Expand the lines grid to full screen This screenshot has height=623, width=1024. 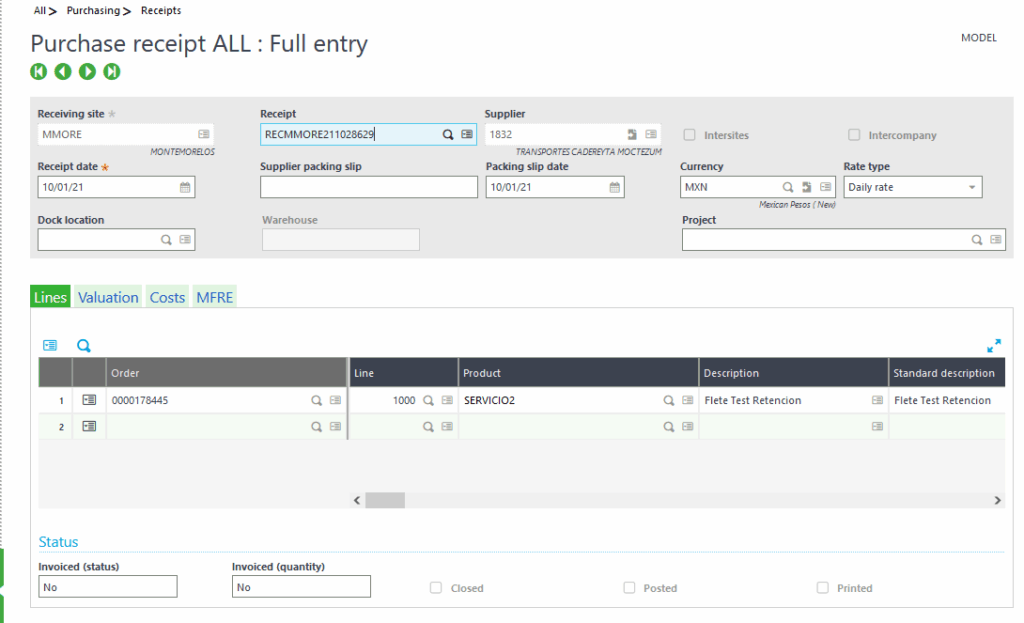(x=994, y=345)
